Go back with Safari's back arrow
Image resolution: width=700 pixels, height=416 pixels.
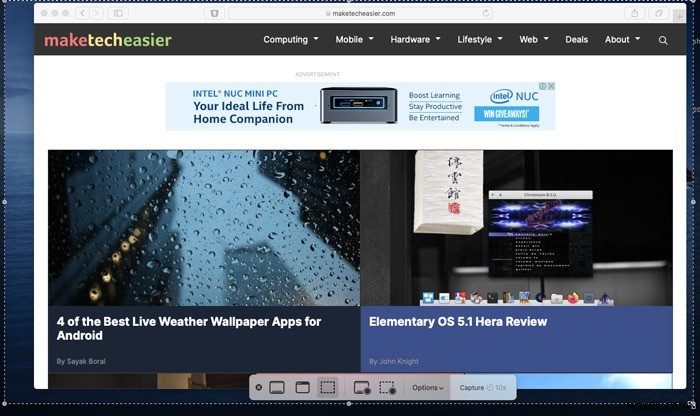click(x=83, y=13)
